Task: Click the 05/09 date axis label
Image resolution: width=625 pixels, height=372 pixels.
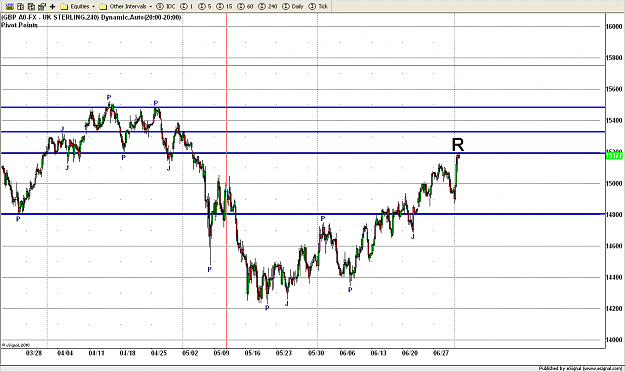Action: coord(222,353)
